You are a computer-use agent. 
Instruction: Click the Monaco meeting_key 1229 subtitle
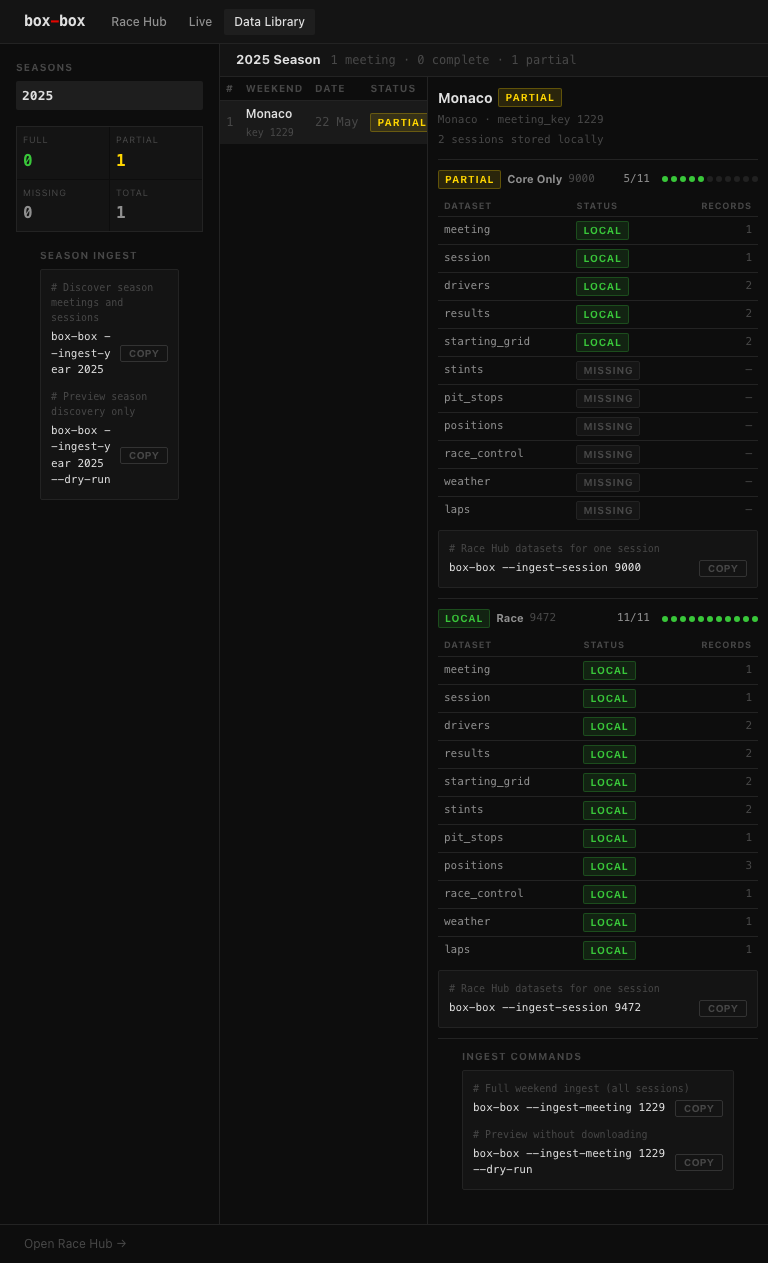(520, 119)
